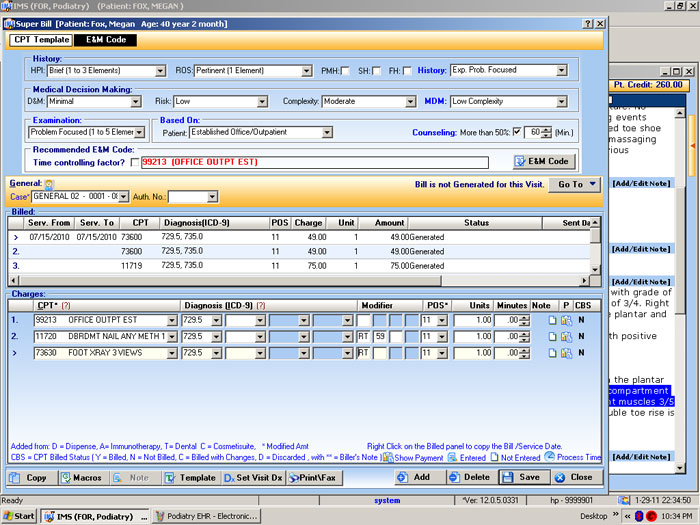Viewport: 700px width, 525px height.
Task: Click payment icon in 73630 charge row
Action: click(567, 353)
